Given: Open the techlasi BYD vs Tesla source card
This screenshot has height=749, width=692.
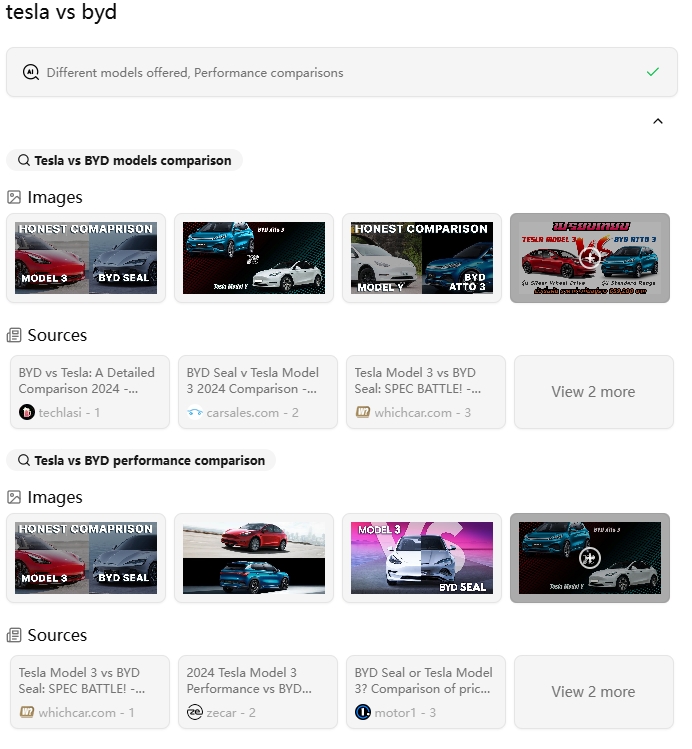Looking at the screenshot, I should click(x=90, y=392).
